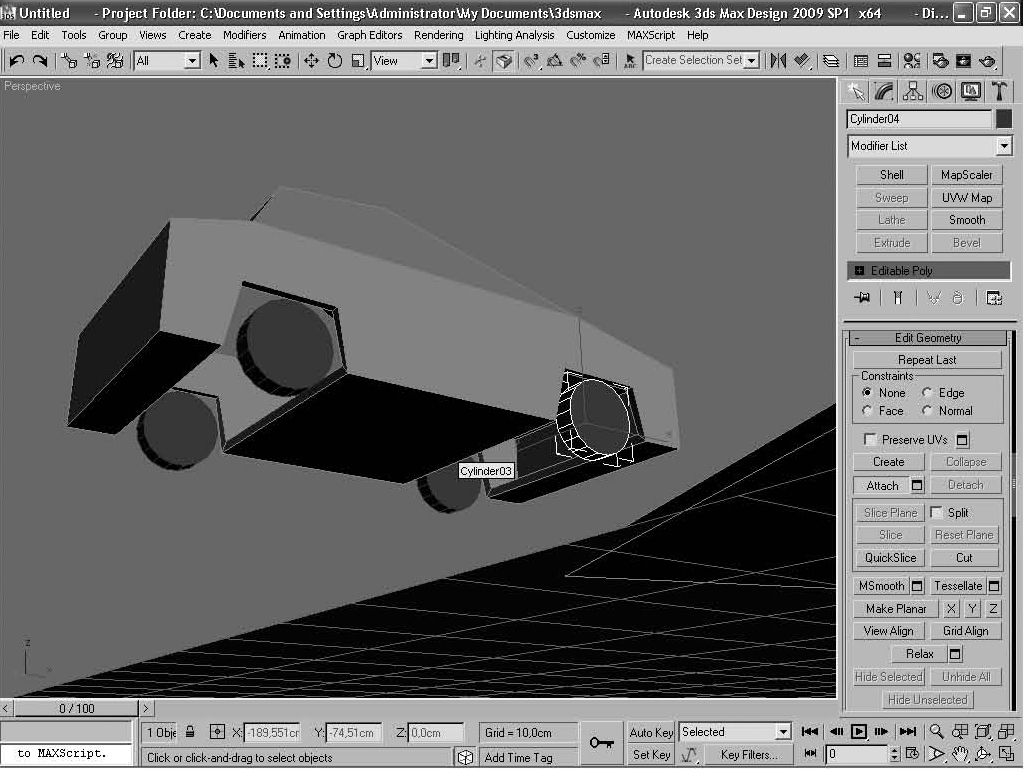Expand the Editable Poly stack entry
1024x769 pixels.
(859, 271)
